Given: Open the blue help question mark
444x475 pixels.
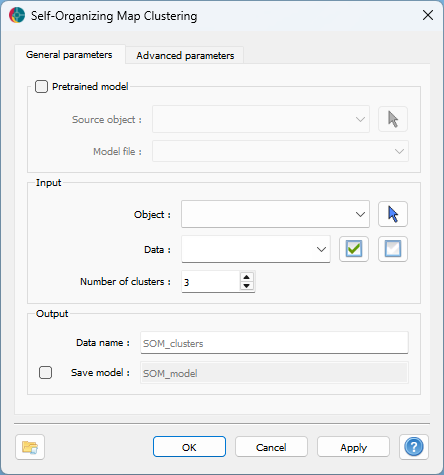Looking at the screenshot, I should (414, 447).
